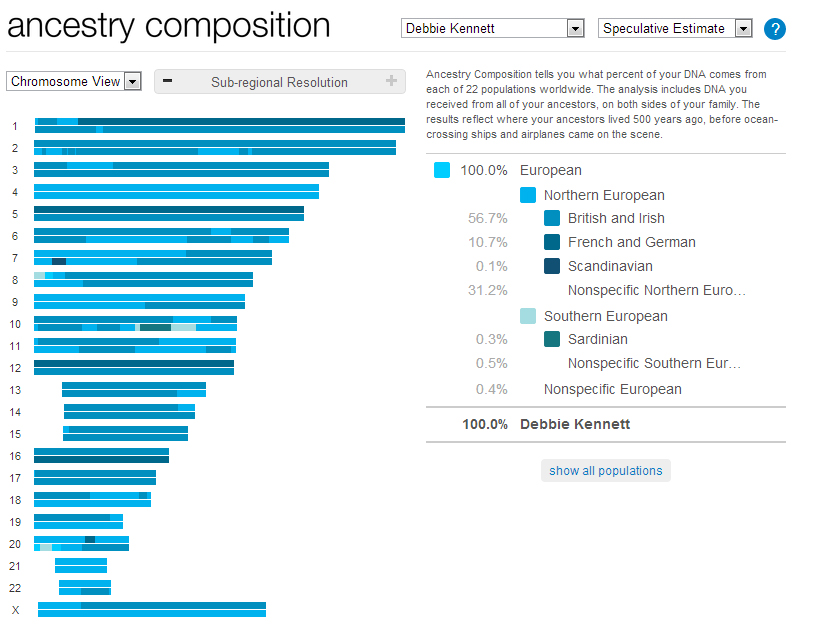Open the Chromosome View dropdown

pos(73,81)
